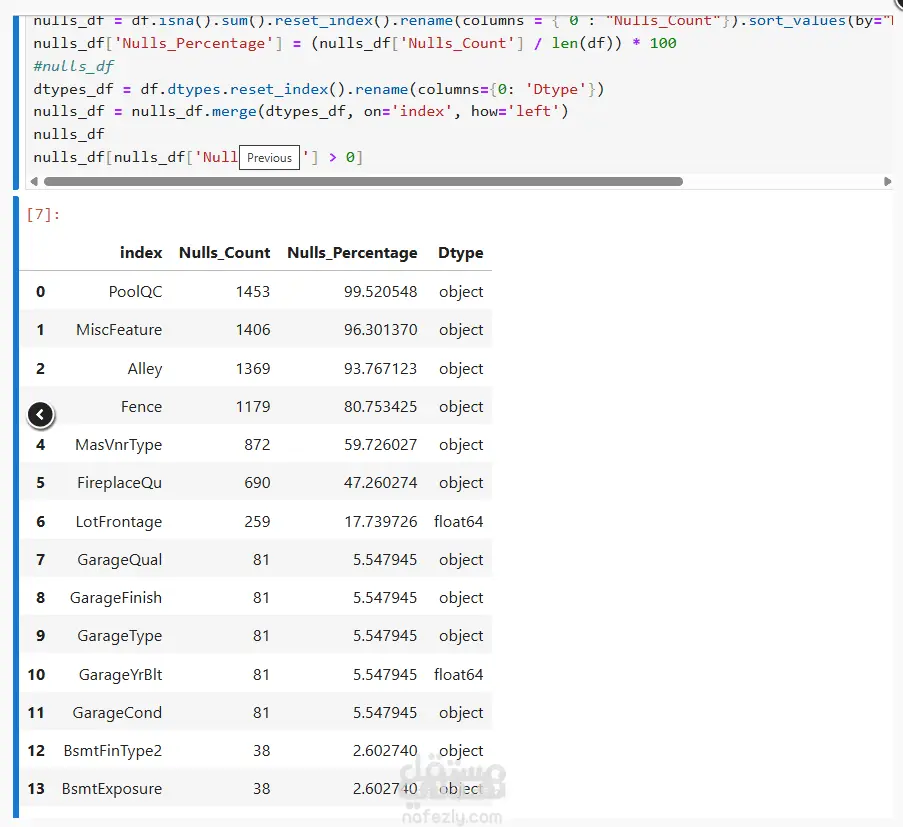Image resolution: width=903 pixels, height=827 pixels.
Task: Click the object dtype in the PoolQC row
Action: click(461, 292)
